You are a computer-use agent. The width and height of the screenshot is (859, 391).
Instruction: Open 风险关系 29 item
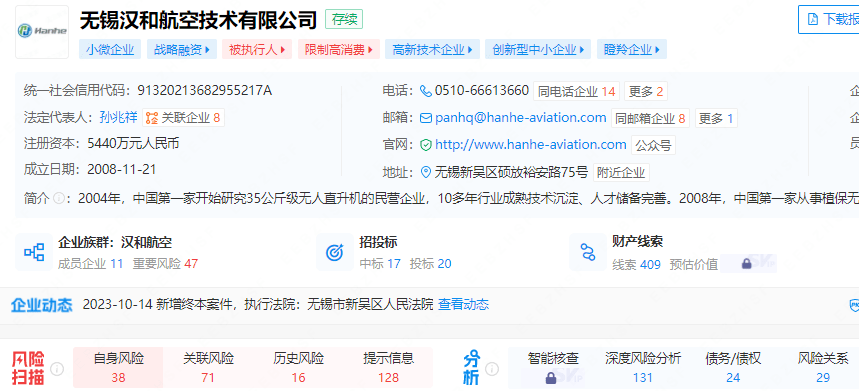(823, 368)
